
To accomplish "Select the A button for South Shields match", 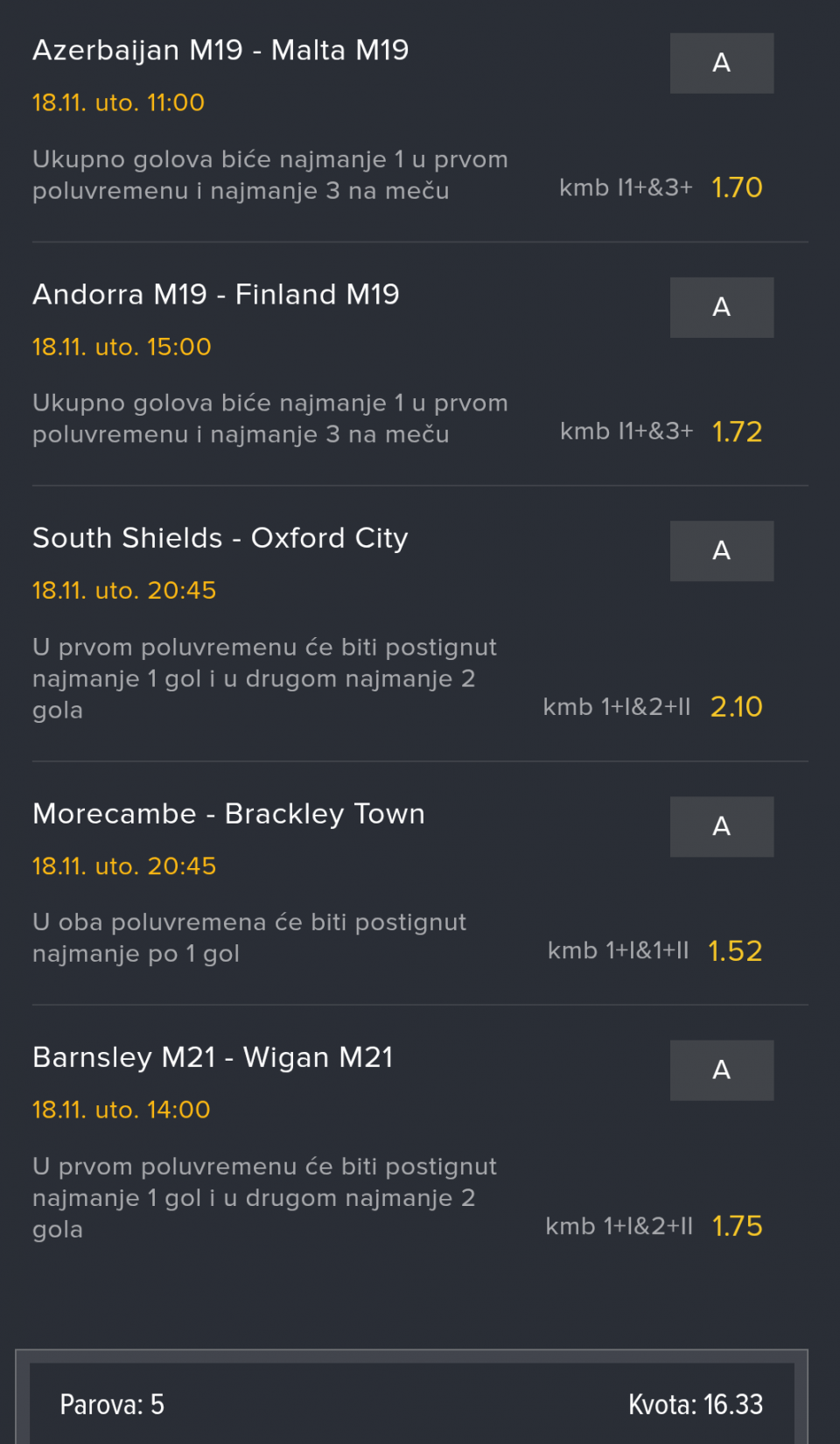I will (721, 550).
